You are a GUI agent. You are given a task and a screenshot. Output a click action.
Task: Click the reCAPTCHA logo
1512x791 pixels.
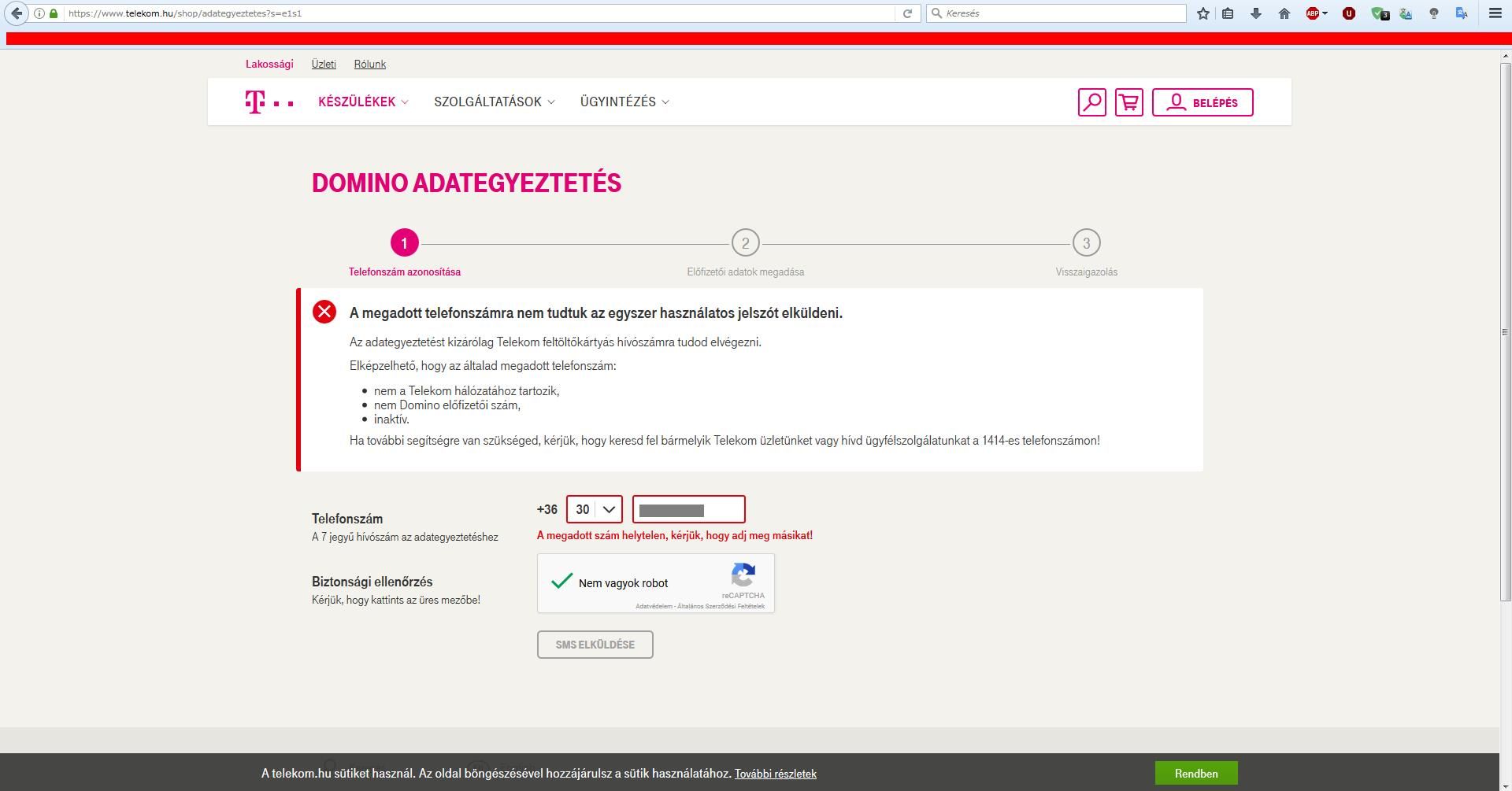tap(743, 575)
